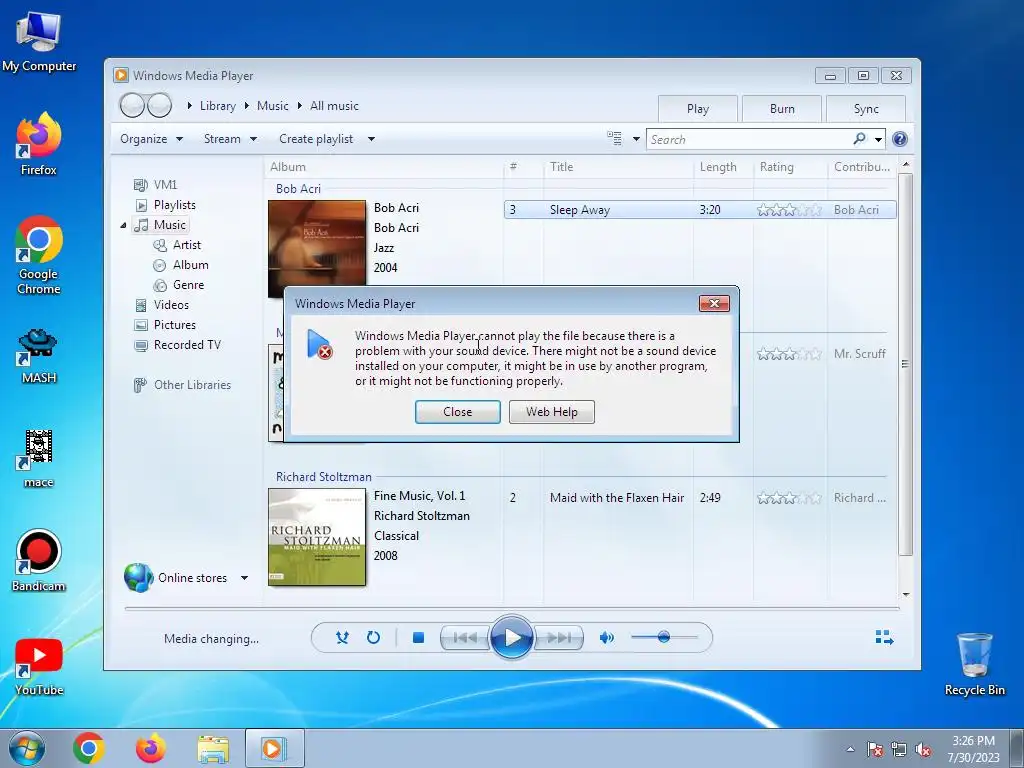
Task: Expand the arrow before Music breadcrumb
Action: tap(247, 106)
